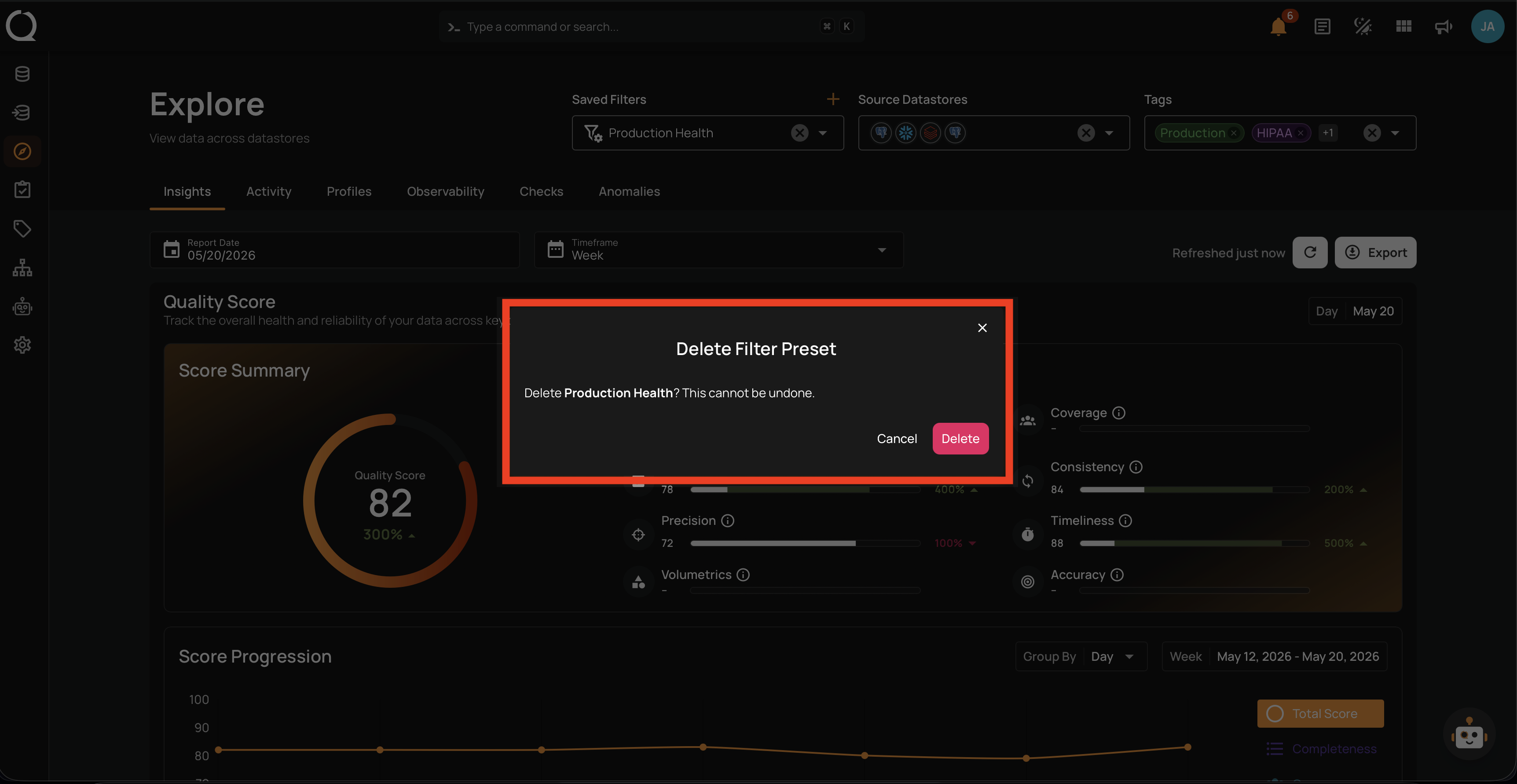Viewport: 1517px width, 784px height.
Task: Click the Export button
Action: pyautogui.click(x=1375, y=253)
